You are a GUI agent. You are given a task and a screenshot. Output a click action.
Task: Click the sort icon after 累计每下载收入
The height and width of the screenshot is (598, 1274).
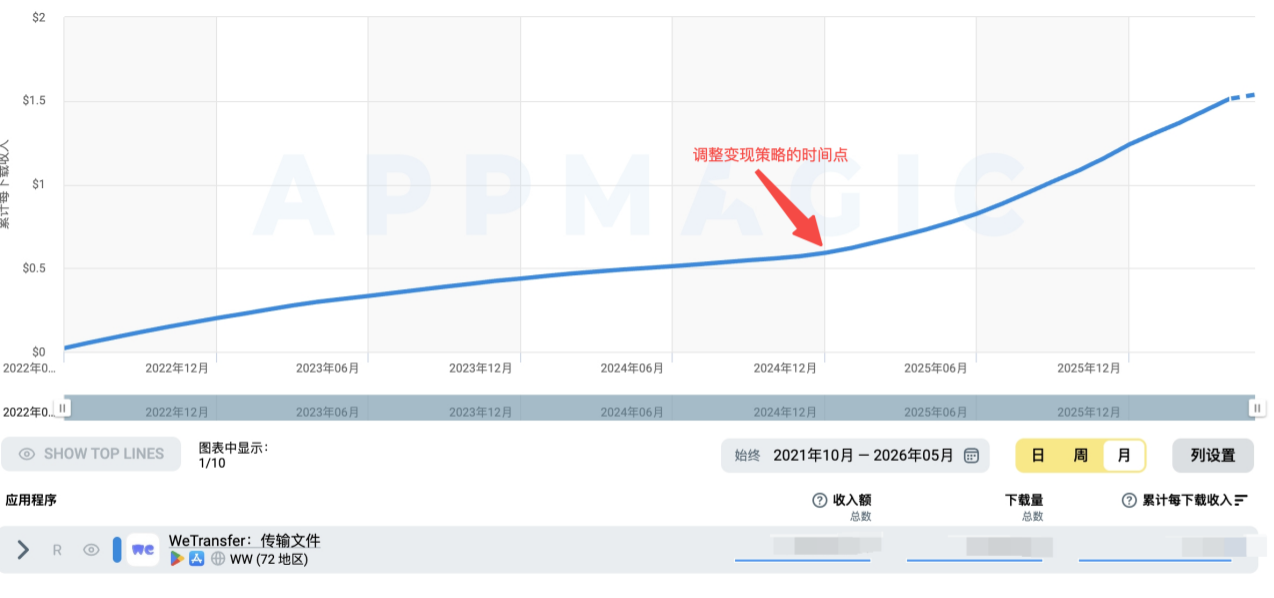pyautogui.click(x=1242, y=500)
